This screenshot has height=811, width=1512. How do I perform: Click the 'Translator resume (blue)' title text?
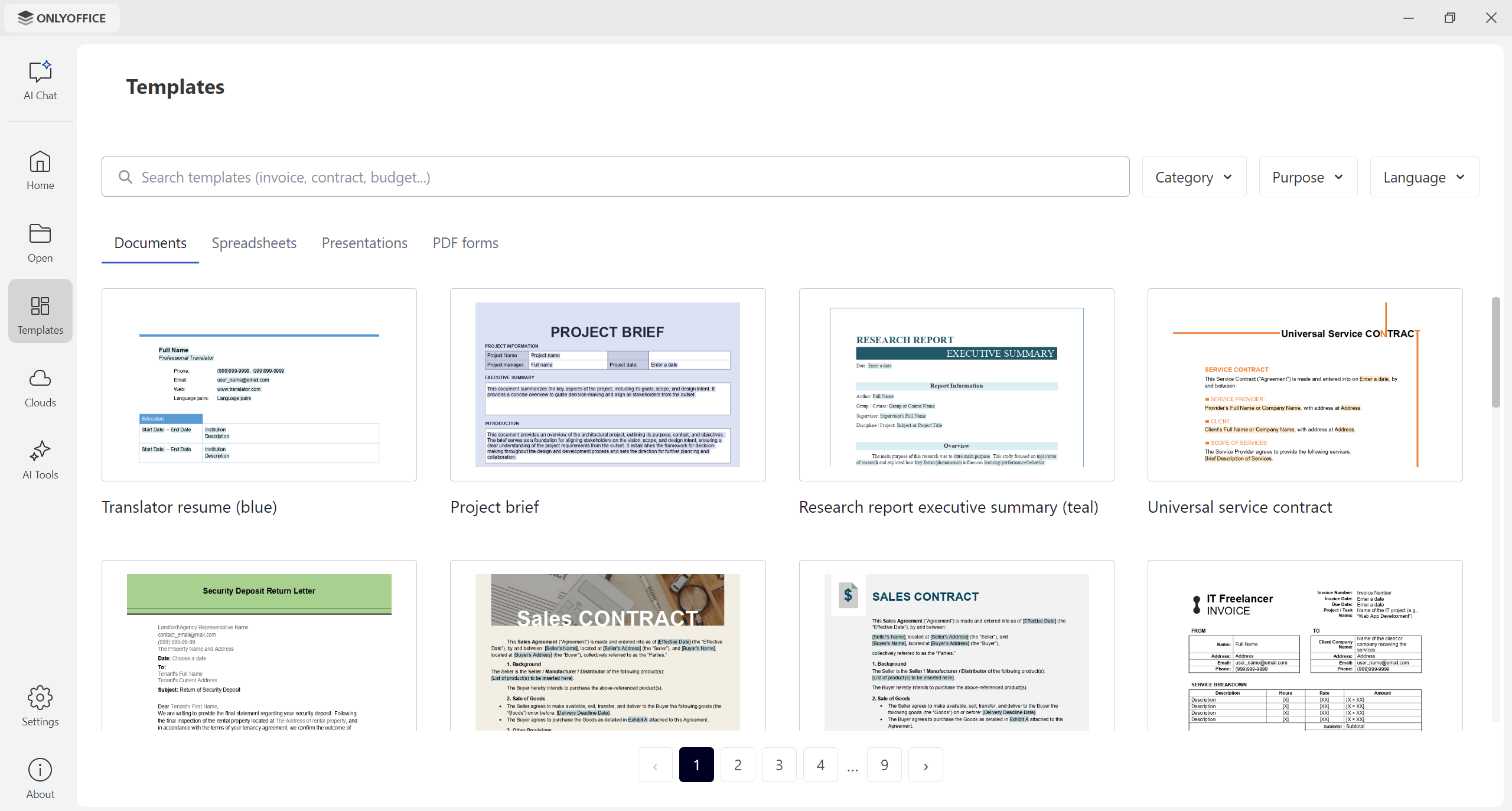pyautogui.click(x=189, y=507)
